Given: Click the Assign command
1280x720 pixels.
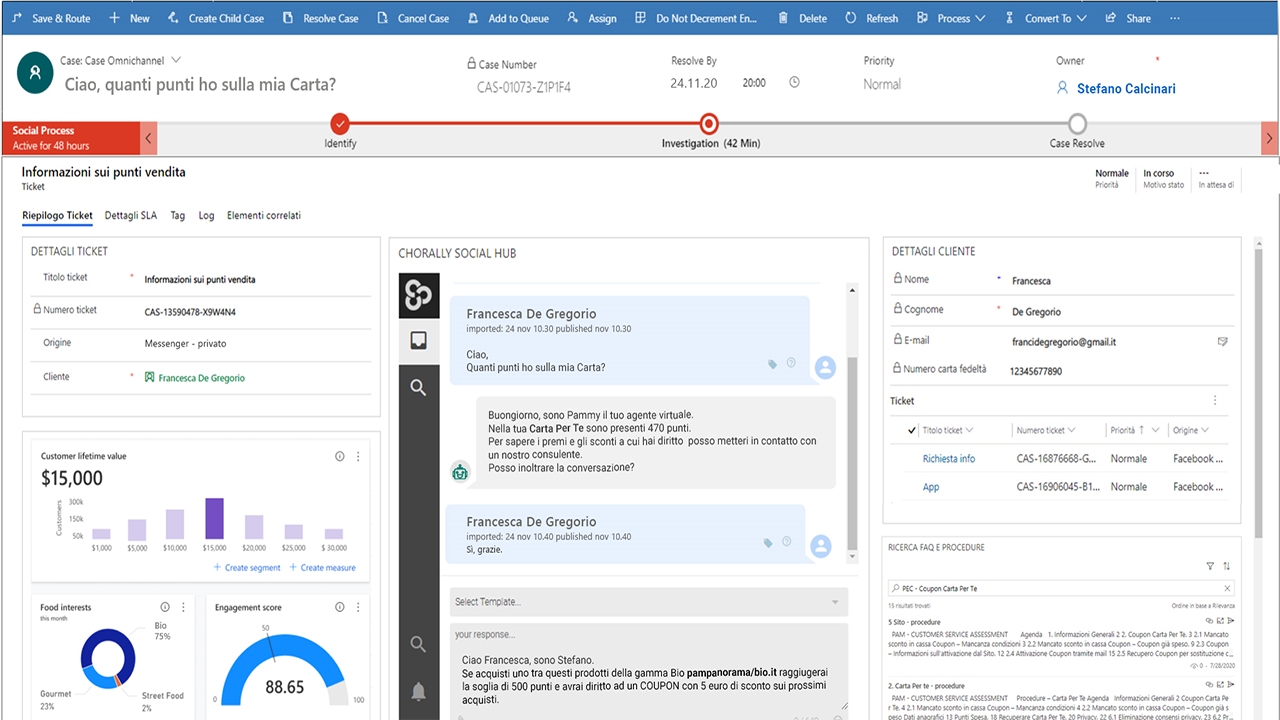Looking at the screenshot, I should (591, 18).
